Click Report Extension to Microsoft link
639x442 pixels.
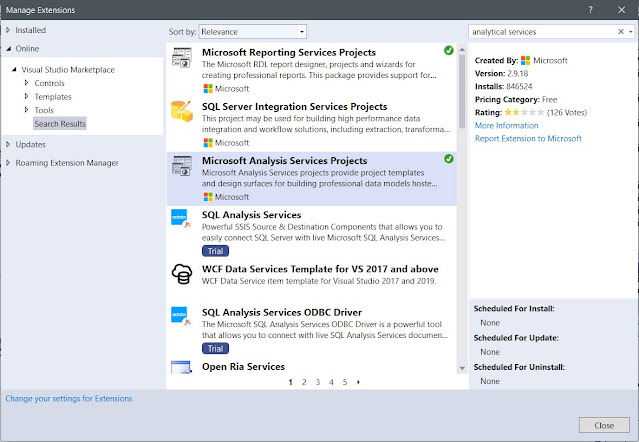coord(528,139)
